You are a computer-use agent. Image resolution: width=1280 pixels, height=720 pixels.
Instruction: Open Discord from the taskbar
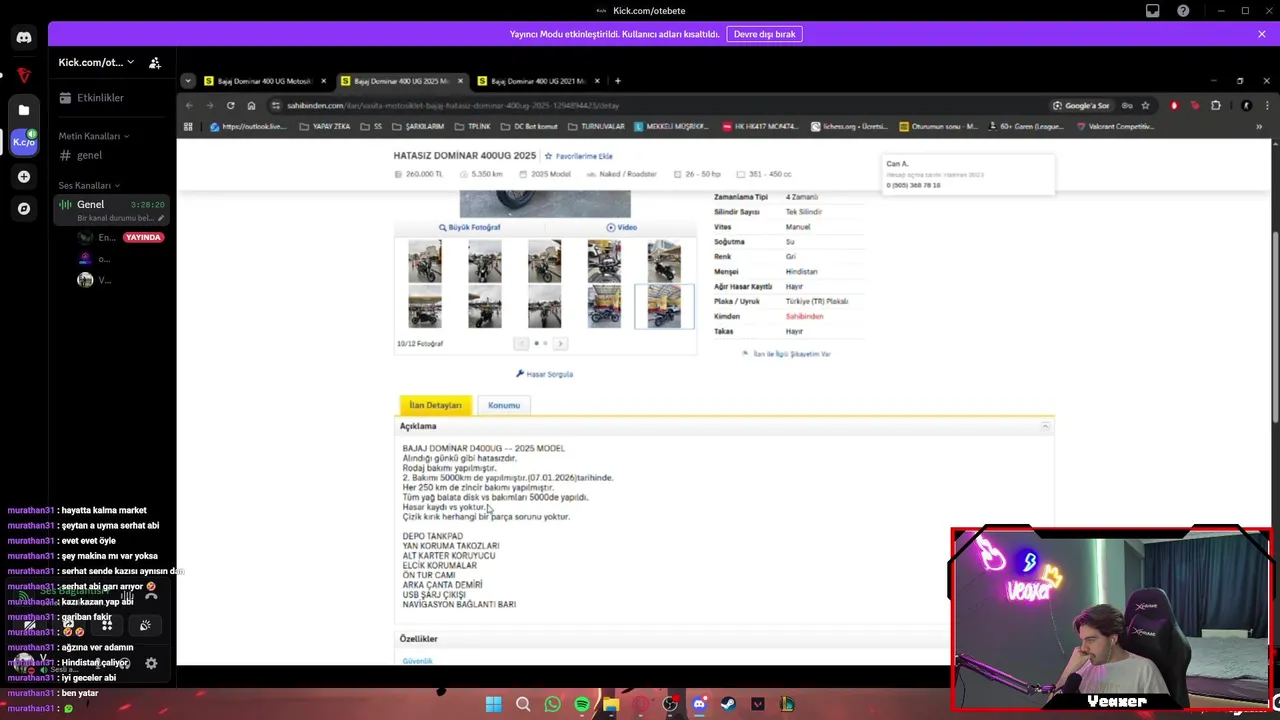tap(699, 704)
